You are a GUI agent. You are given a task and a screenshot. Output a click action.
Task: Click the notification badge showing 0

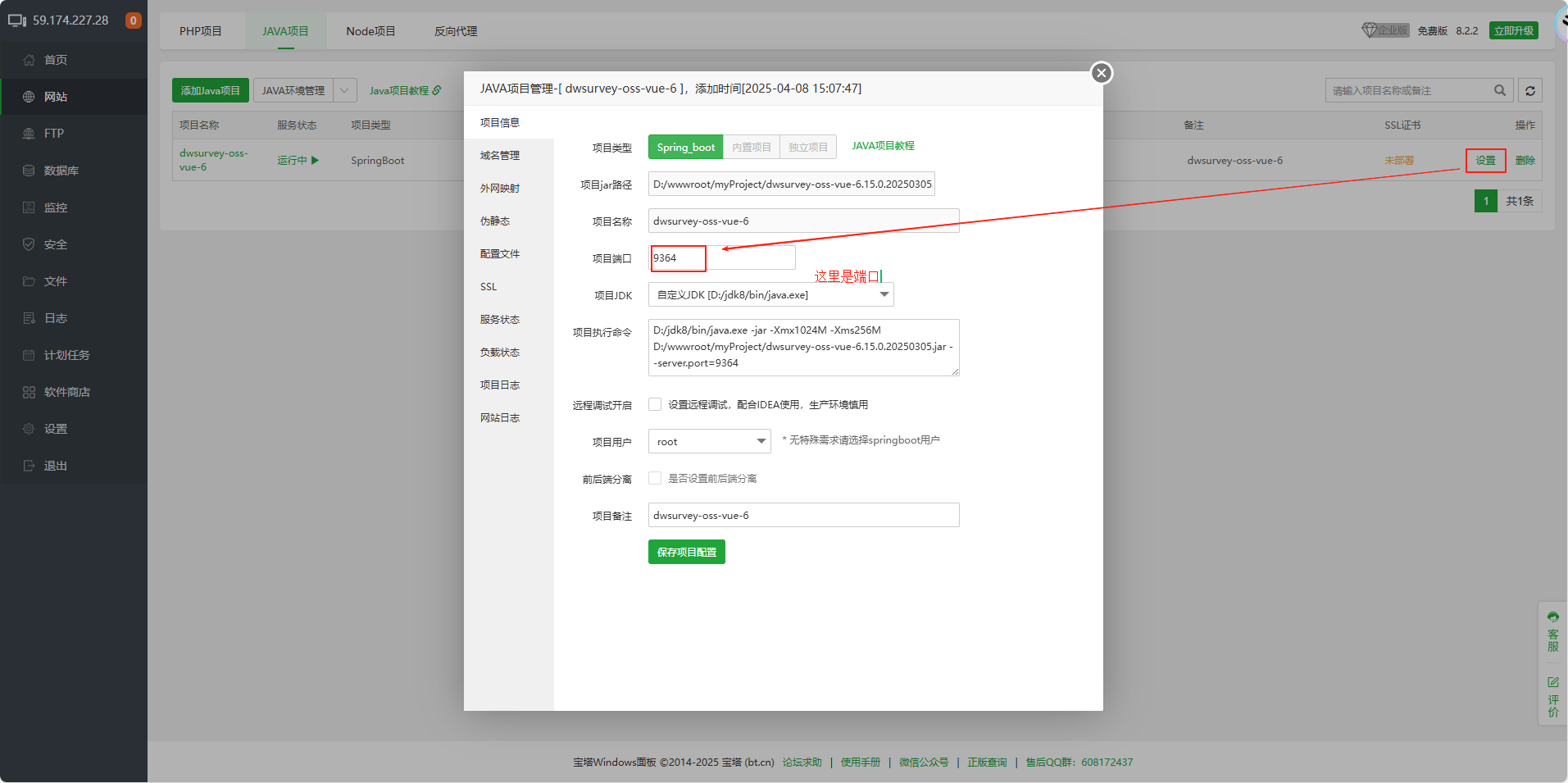[133, 20]
